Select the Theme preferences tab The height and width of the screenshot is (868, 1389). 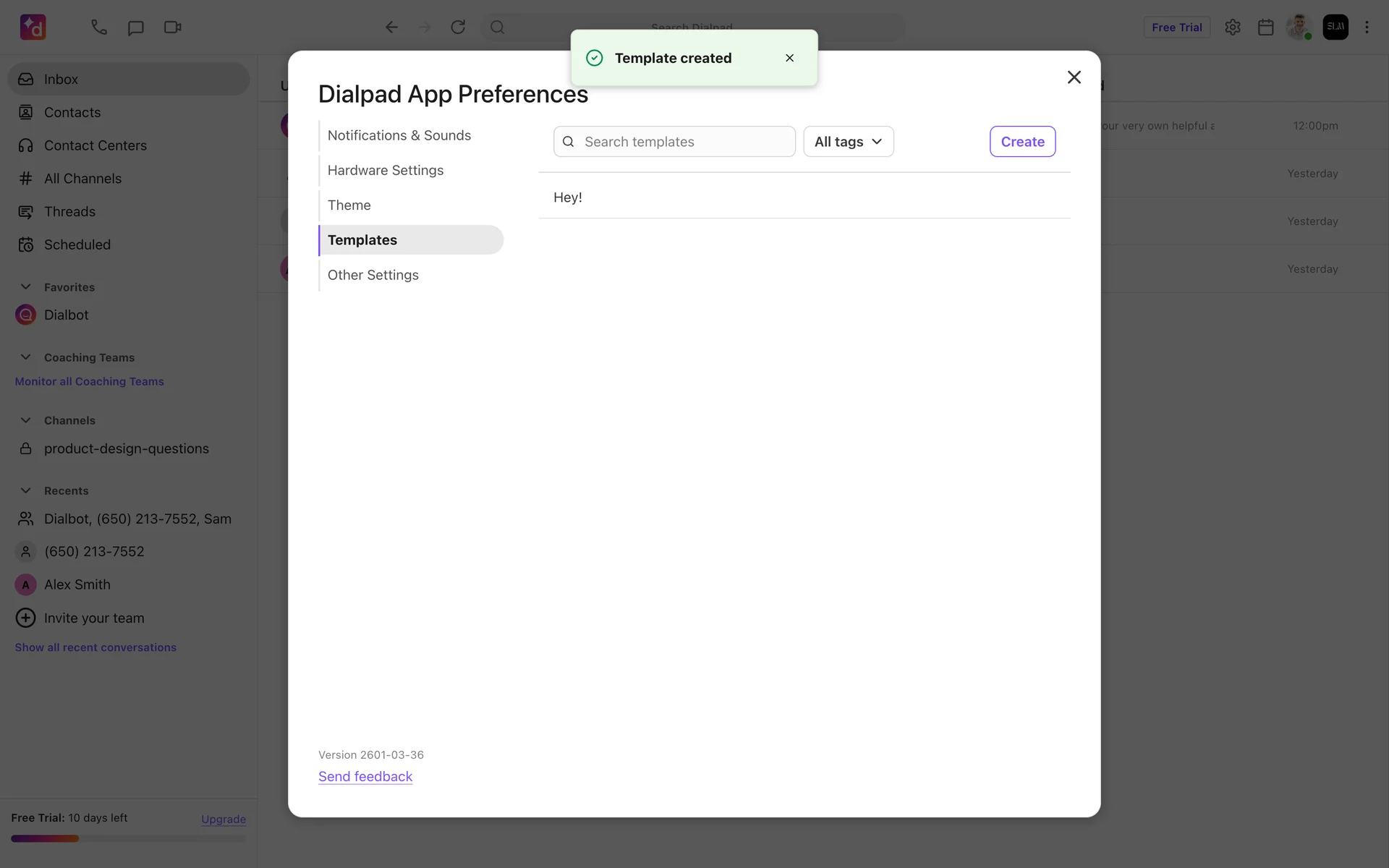(x=349, y=205)
